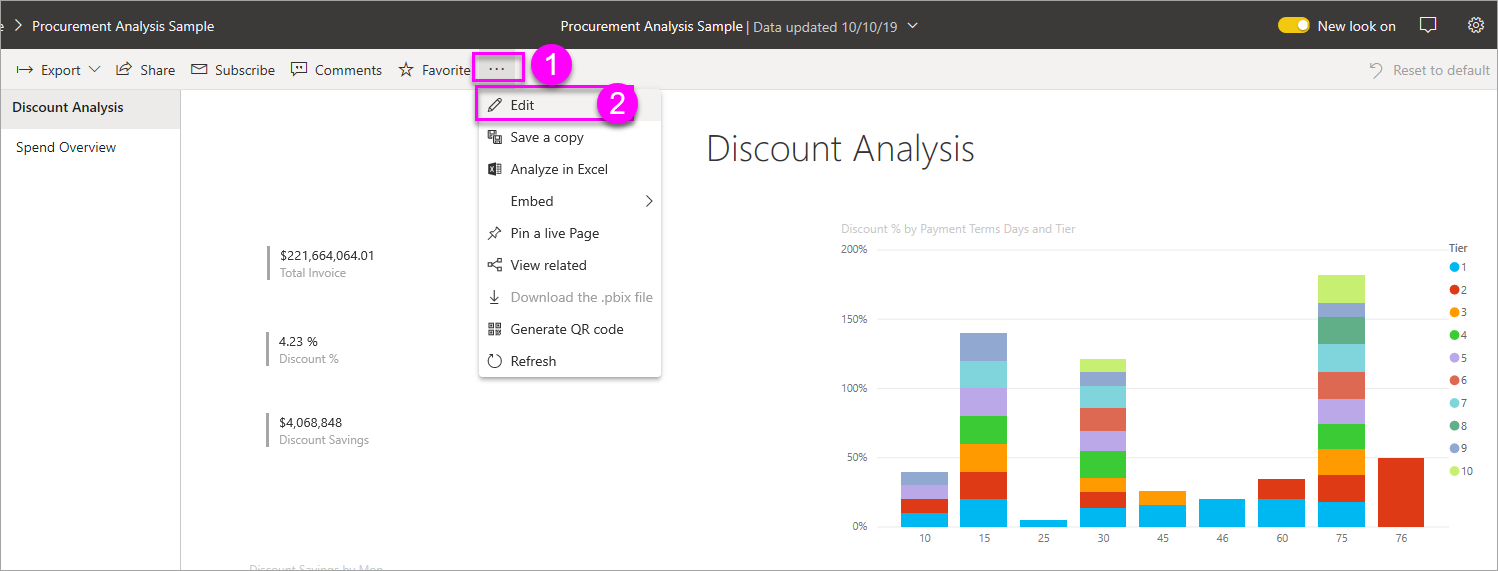Click the red bar at 76 days
1498x571 pixels.
point(1400,492)
